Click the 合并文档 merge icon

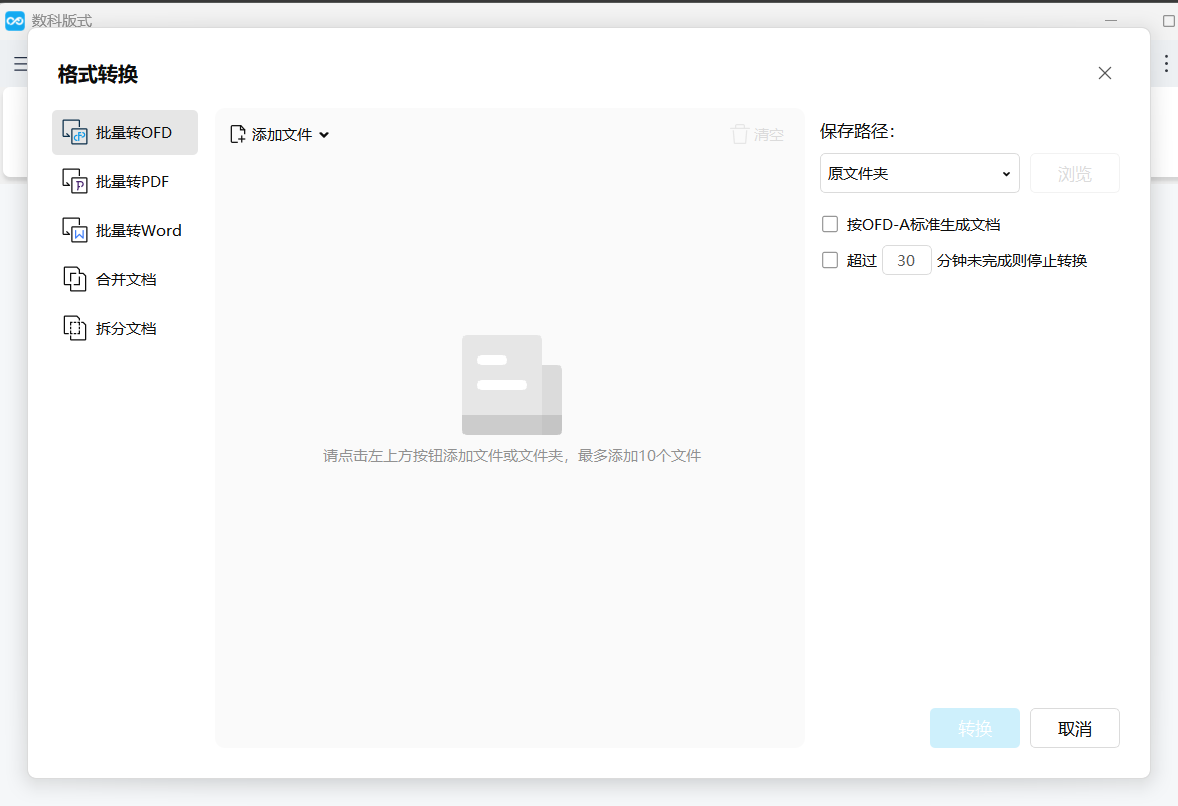pyautogui.click(x=74, y=279)
